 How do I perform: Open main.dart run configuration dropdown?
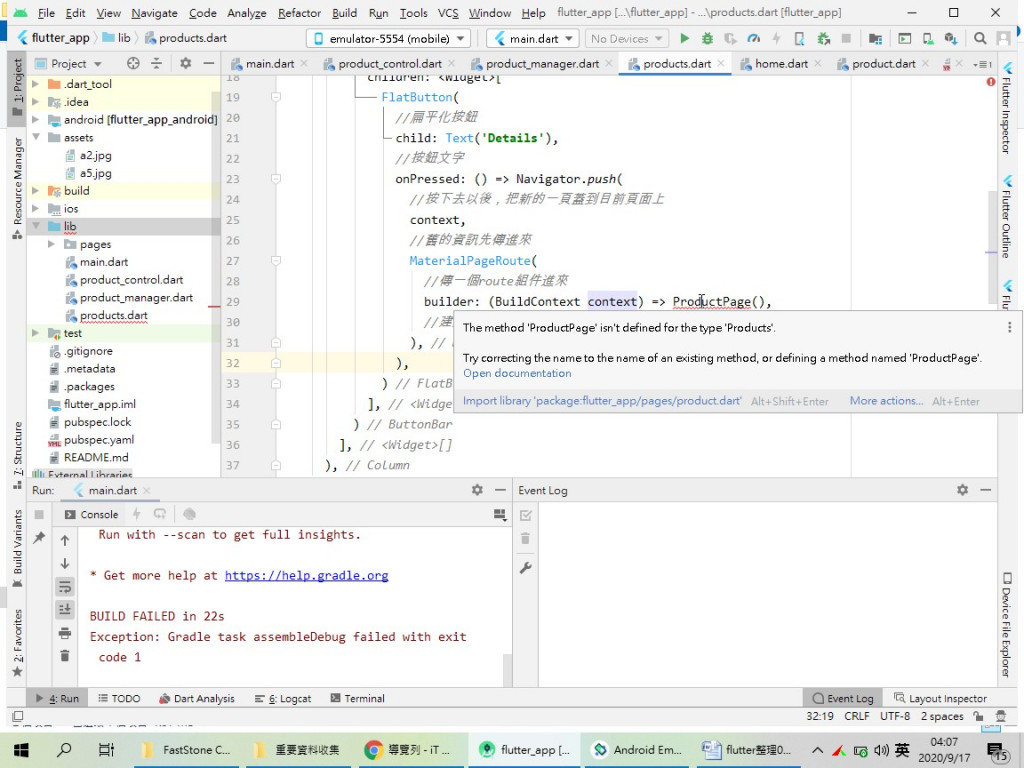[x=532, y=38]
